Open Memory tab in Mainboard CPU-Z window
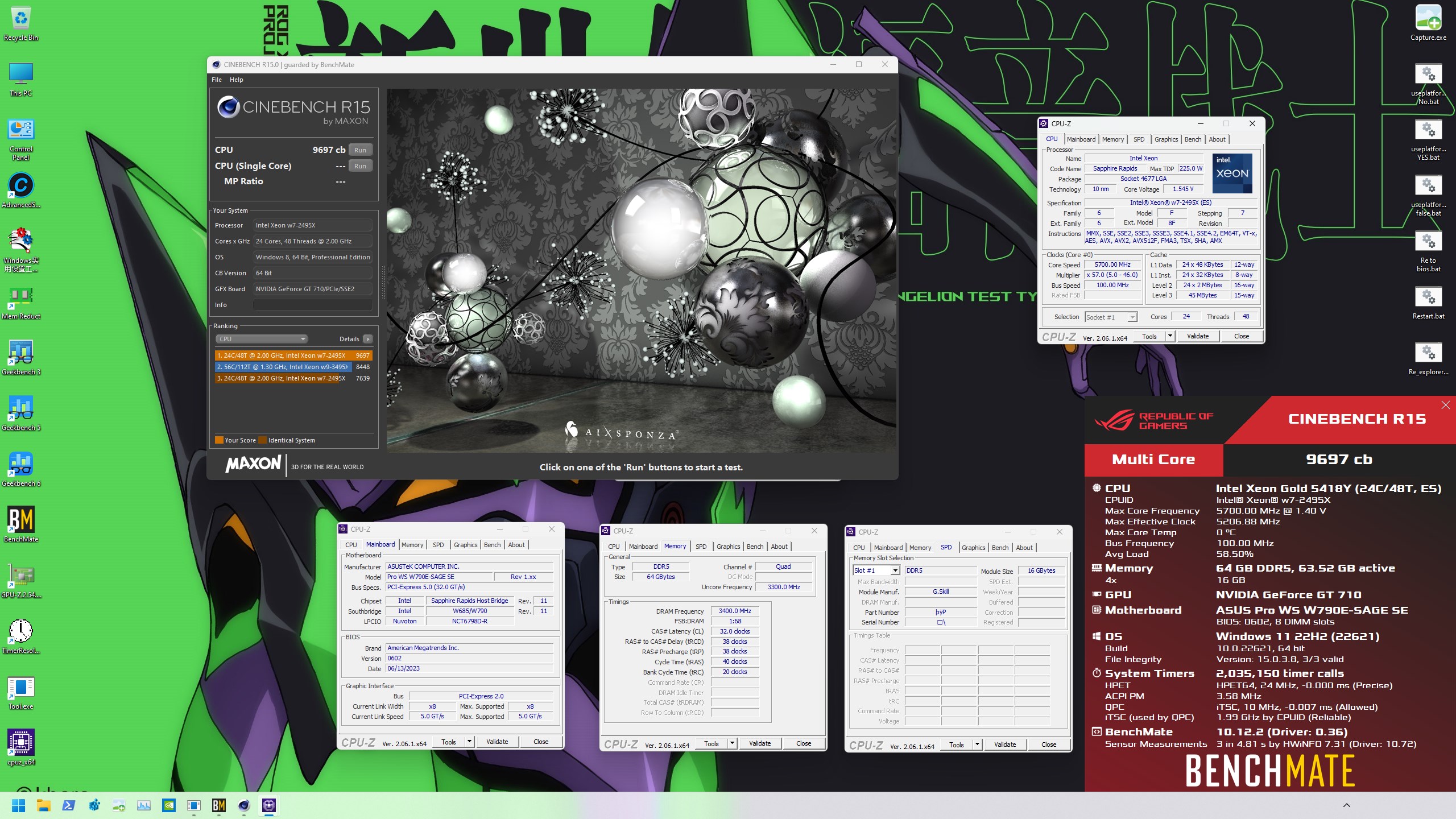The width and height of the screenshot is (1456, 819). click(x=412, y=545)
